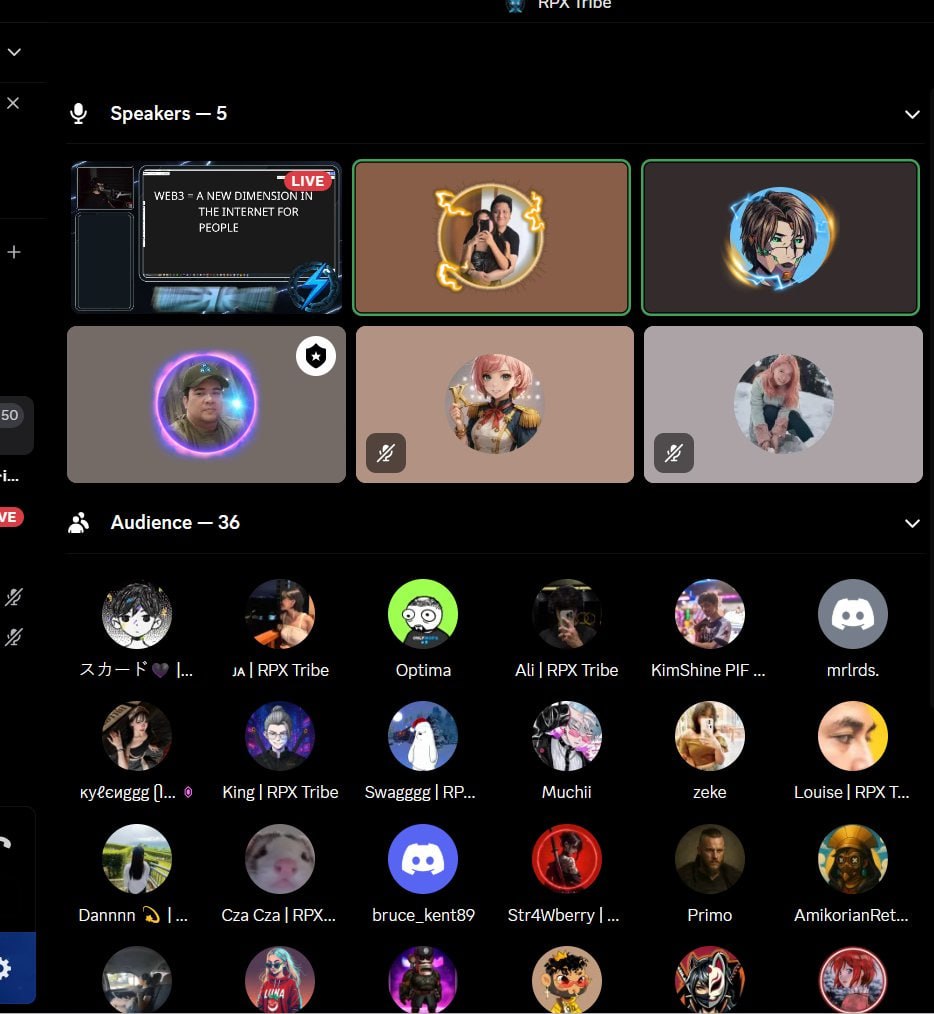Open kyleиggg audience avatar
This screenshot has width=934, height=1014.
click(x=136, y=736)
